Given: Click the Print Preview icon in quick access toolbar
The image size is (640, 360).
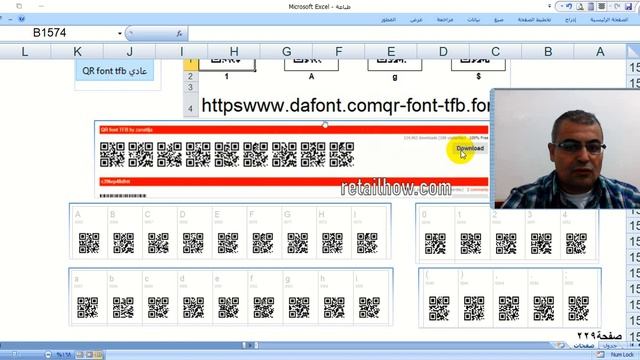Looking at the screenshot, I should pos(580,7).
